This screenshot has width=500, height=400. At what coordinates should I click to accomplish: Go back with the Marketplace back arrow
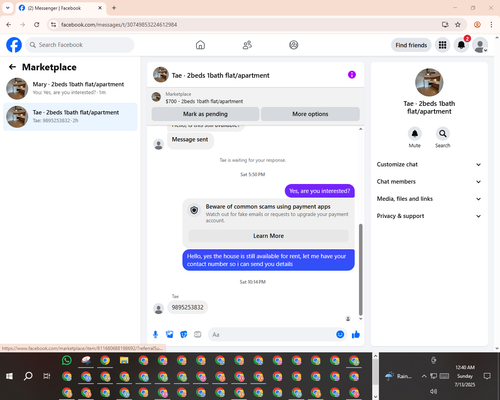12,67
